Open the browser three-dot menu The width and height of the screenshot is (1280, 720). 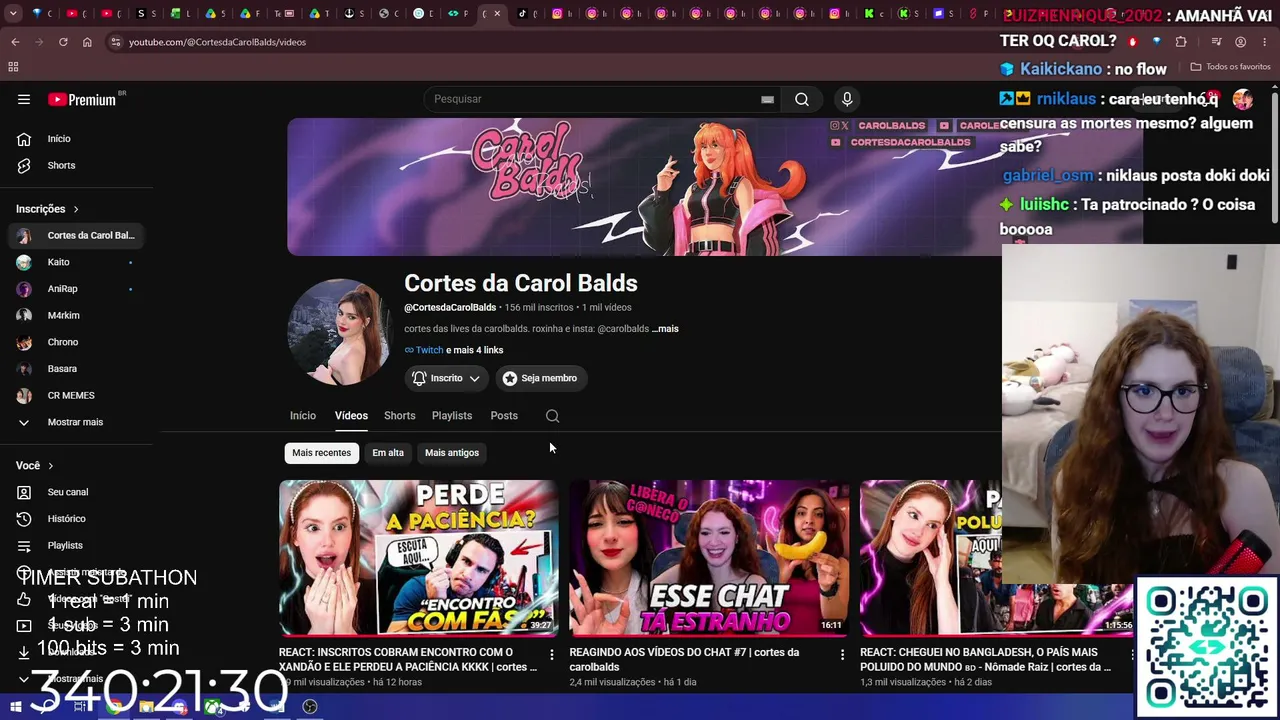click(1265, 42)
